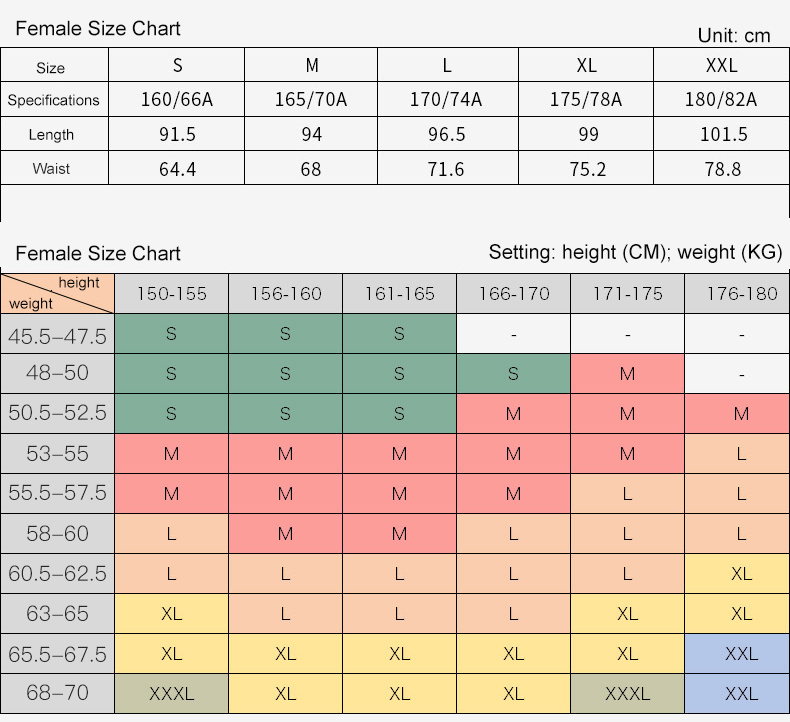This screenshot has height=722, width=790.
Task: Click the 150-155 height column header
Action: [172, 294]
